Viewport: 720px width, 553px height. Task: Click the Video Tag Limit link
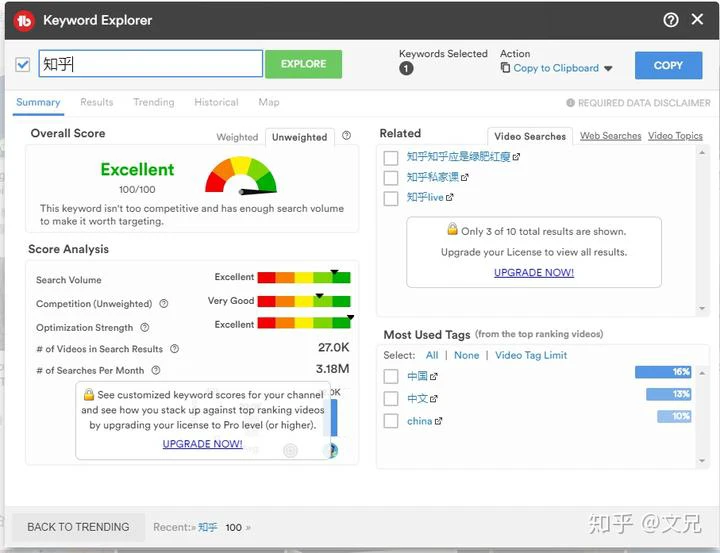(531, 355)
